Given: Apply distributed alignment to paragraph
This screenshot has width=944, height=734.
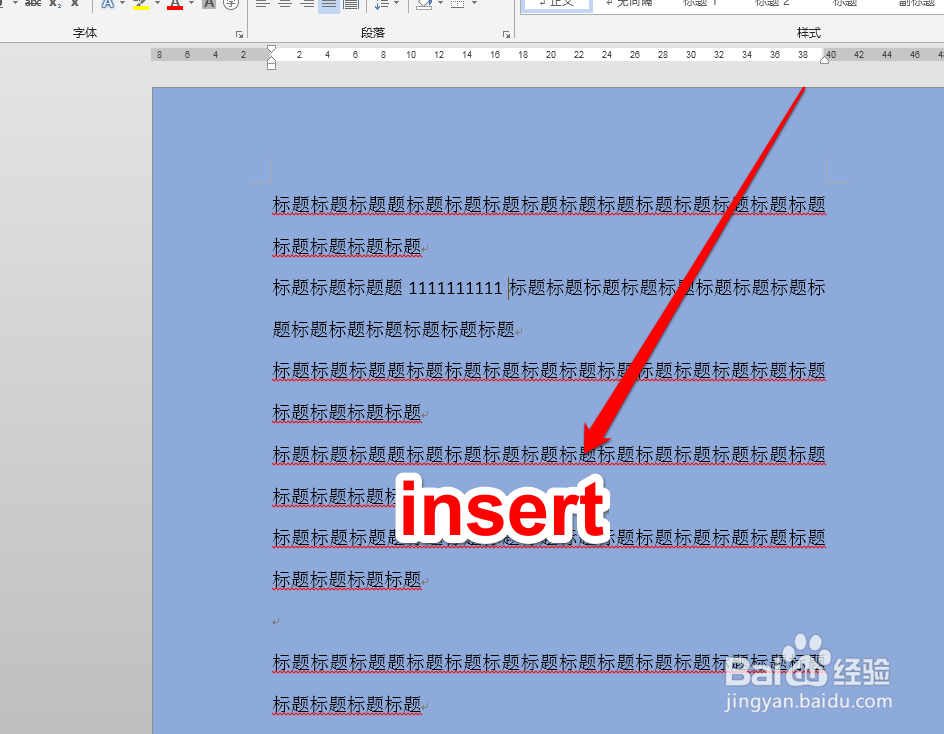Looking at the screenshot, I should click(x=351, y=4).
